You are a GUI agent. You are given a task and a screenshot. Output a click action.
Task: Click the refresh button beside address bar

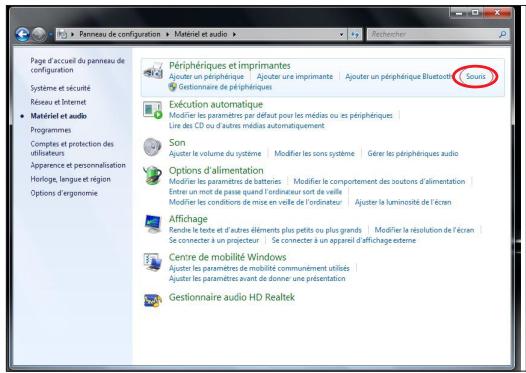355,34
